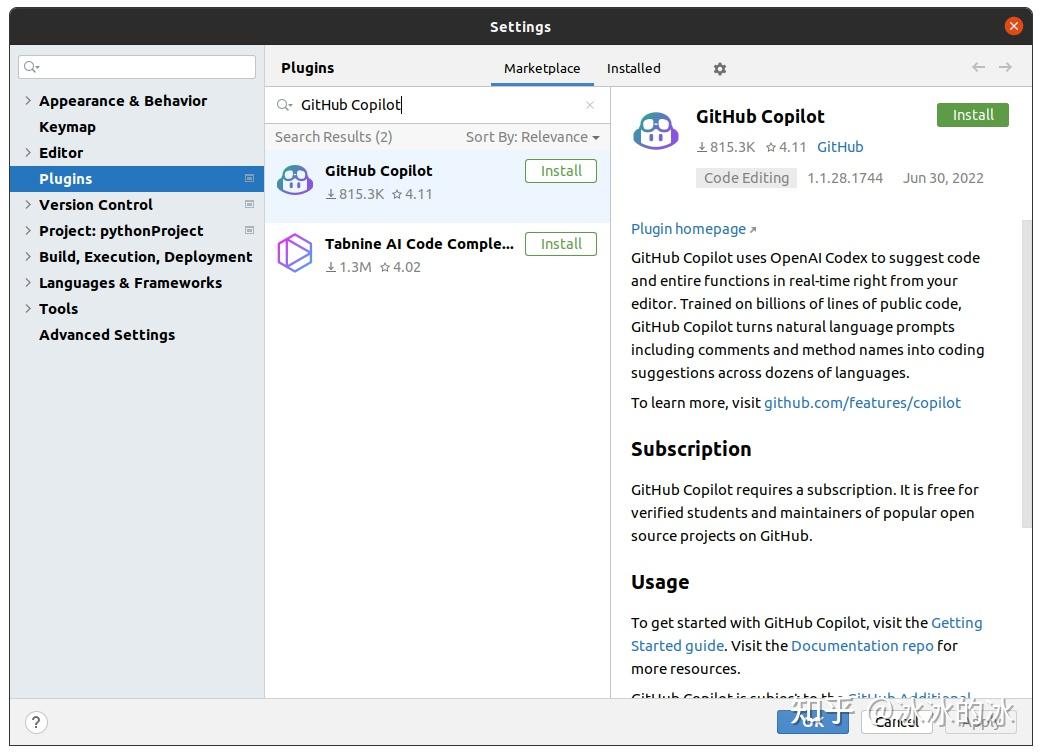Open the Sort By Relevance dropdown
Image resolution: width=1042 pixels, height=755 pixels.
[532, 137]
